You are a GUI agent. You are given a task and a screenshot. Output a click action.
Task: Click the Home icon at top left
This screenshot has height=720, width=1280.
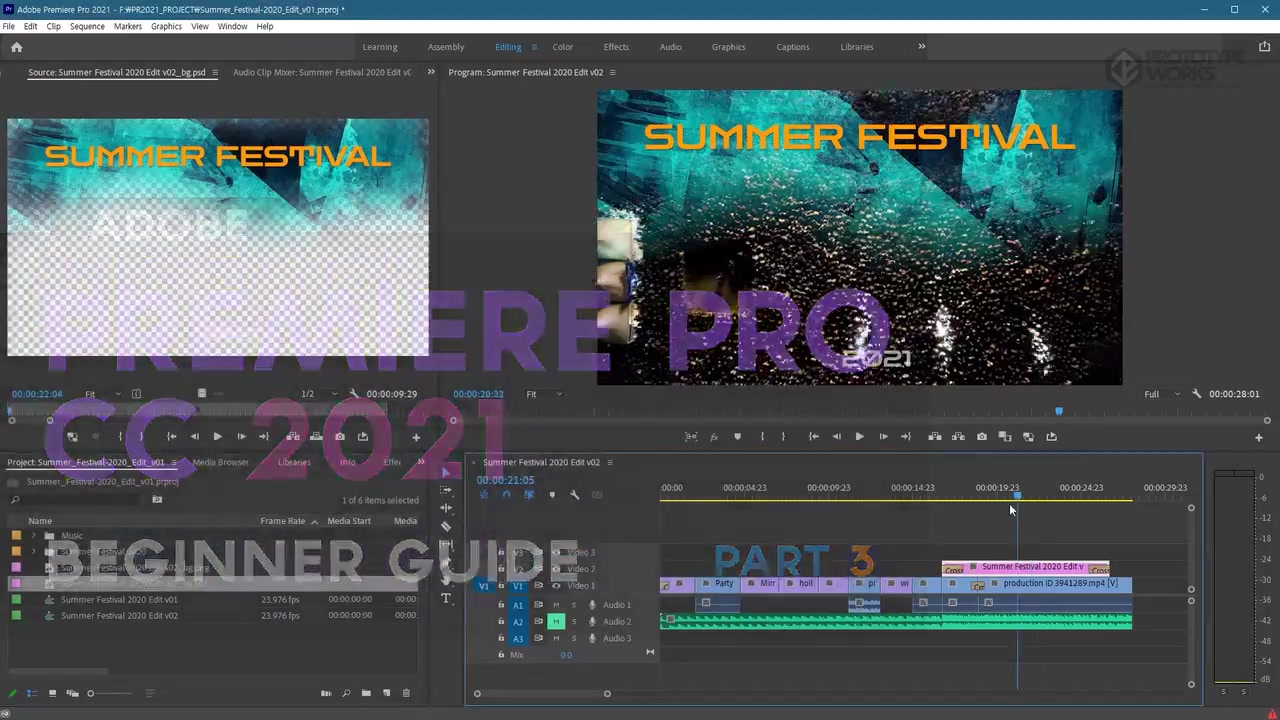[x=16, y=47]
